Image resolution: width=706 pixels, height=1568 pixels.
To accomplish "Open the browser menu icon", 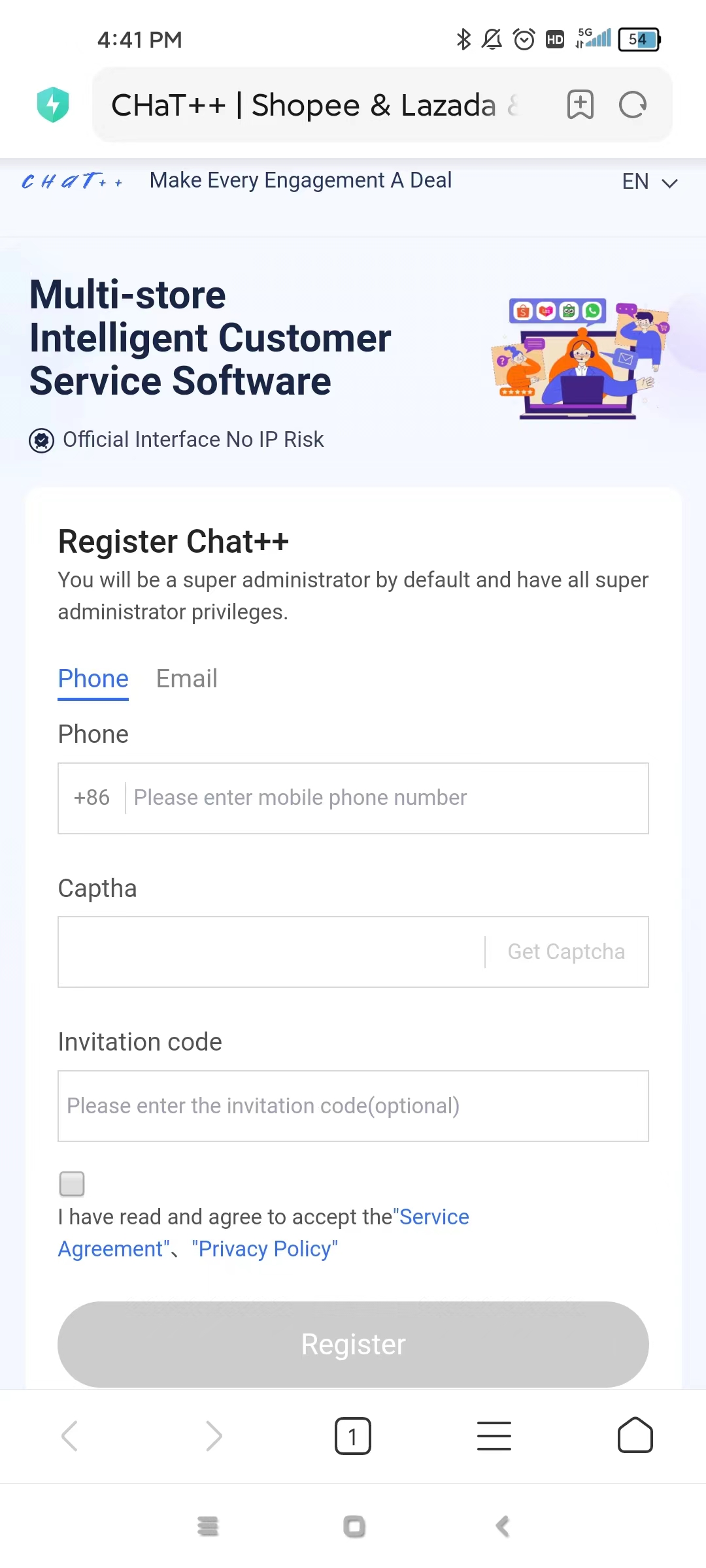I will 494,1435.
